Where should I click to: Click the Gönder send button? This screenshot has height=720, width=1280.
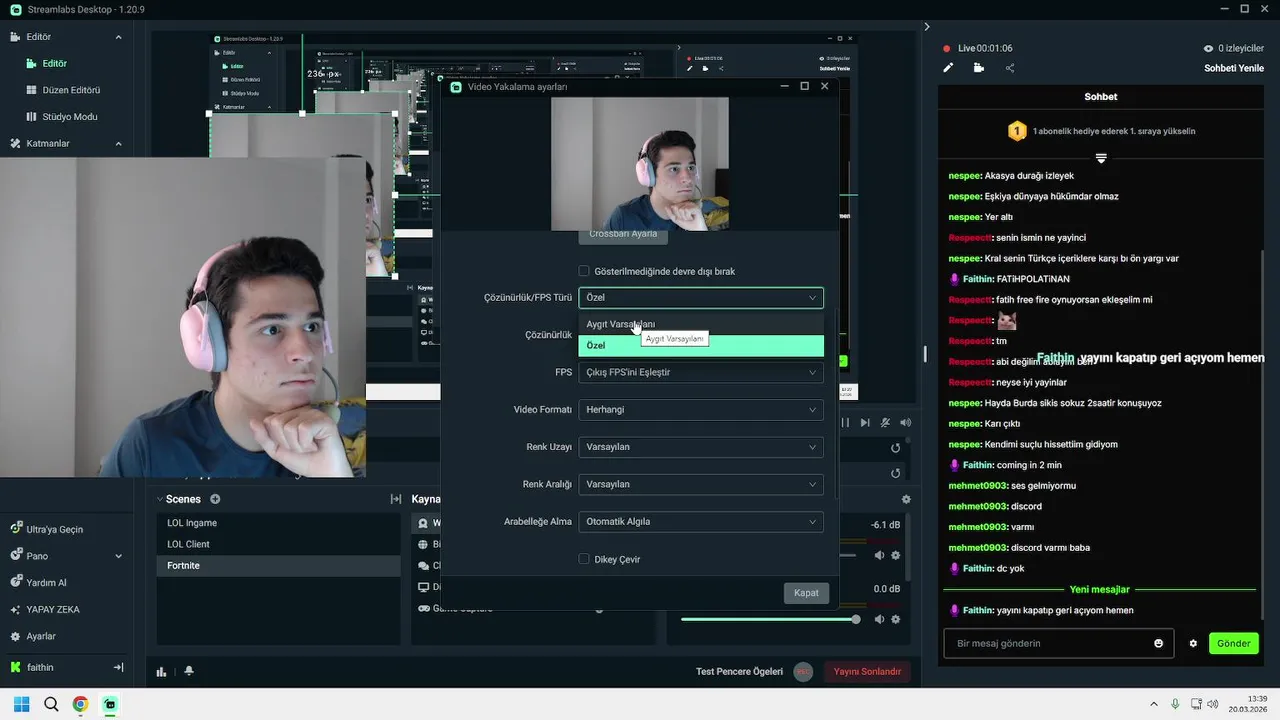pyautogui.click(x=1233, y=643)
